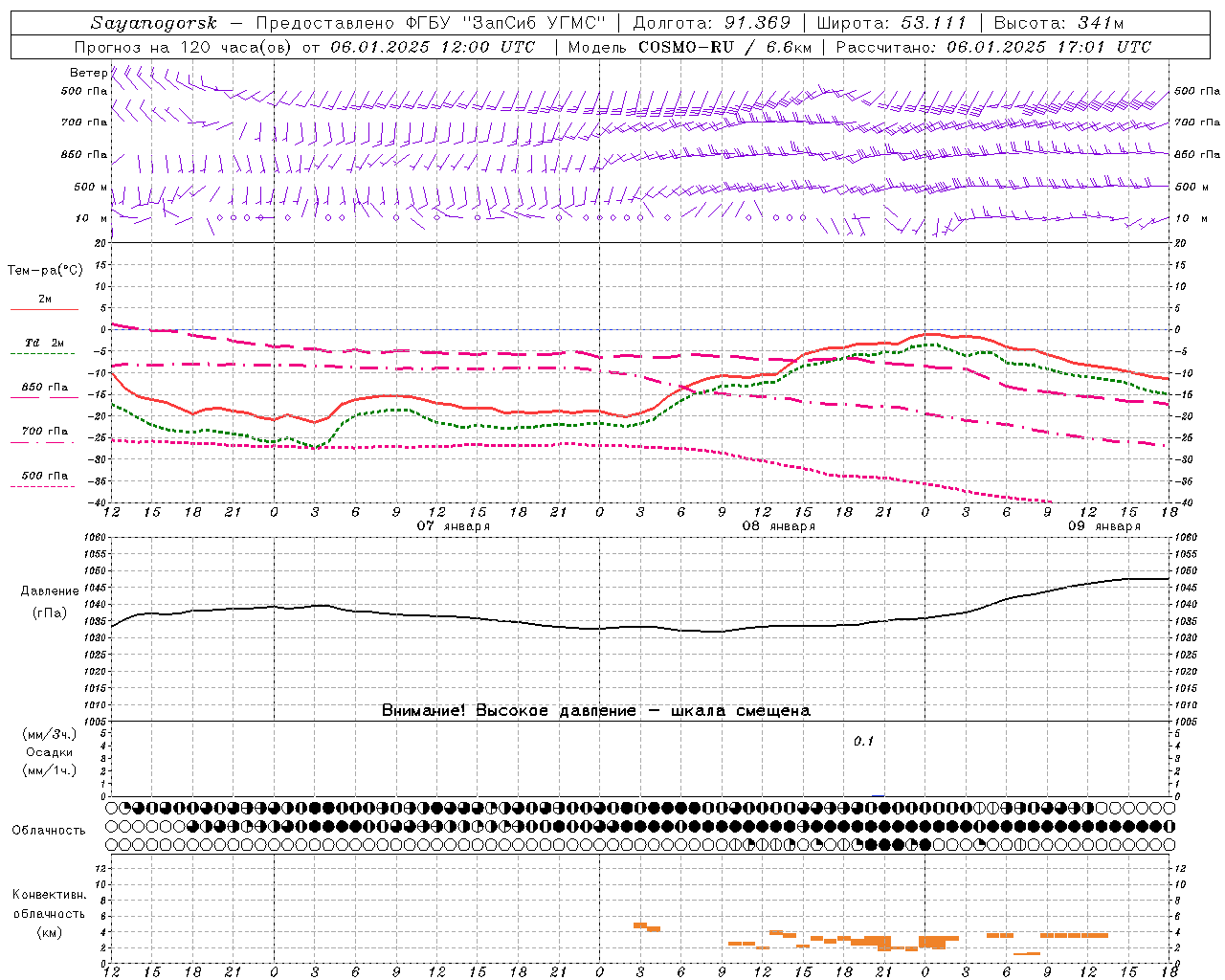Image resolution: width=1225 pixels, height=980 pixels.
Task: Click the 'Долгота: 91.369' header field
Action: [x=712, y=23]
